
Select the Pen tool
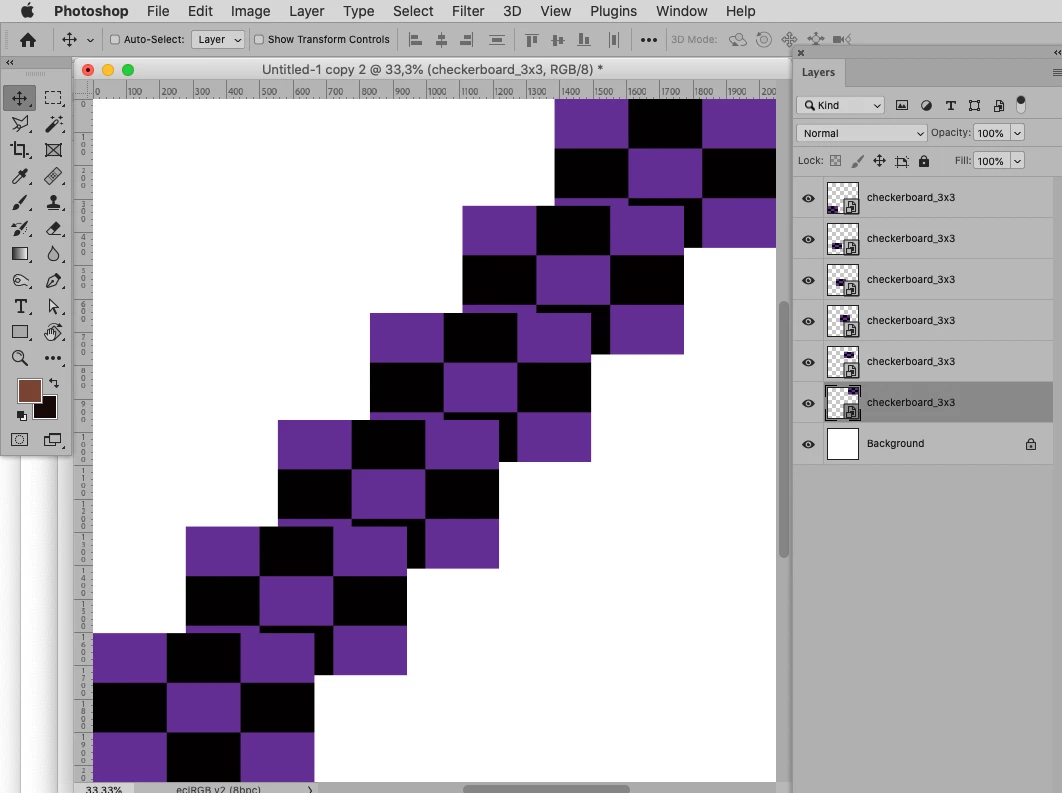tap(53, 280)
